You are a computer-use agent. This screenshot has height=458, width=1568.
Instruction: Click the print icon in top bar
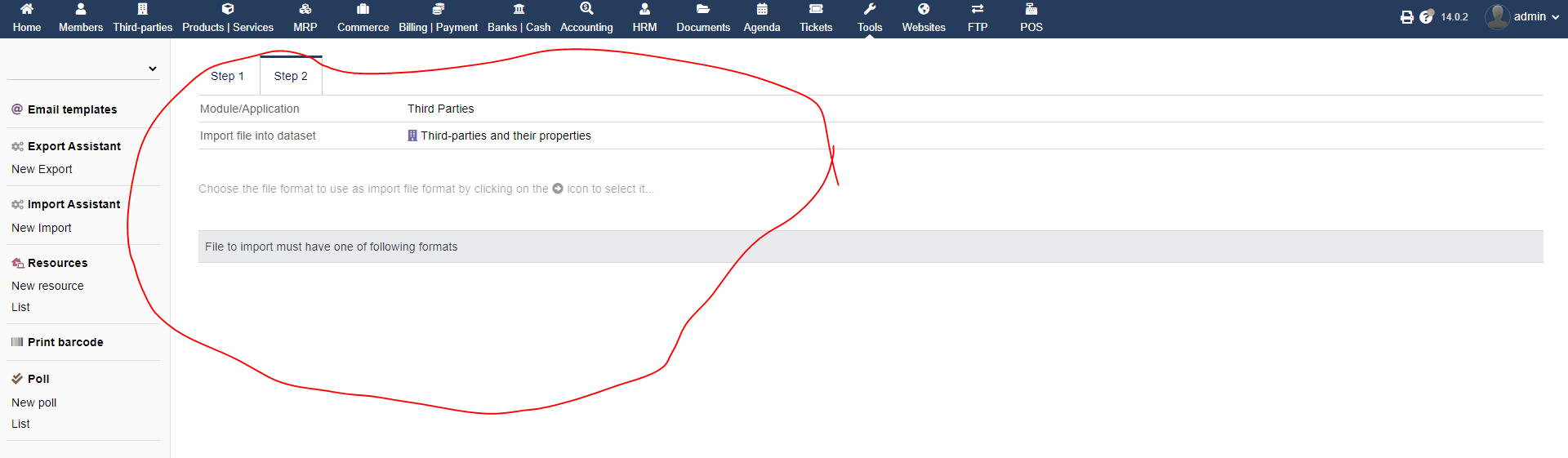(1406, 17)
